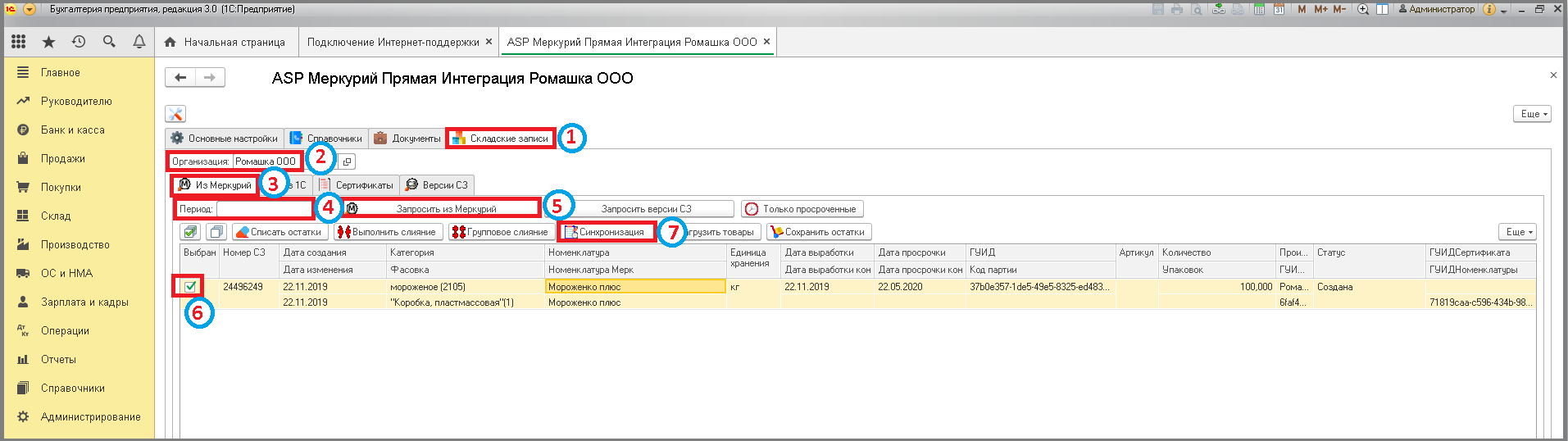Click the Номер СЗ column header

click(249, 252)
